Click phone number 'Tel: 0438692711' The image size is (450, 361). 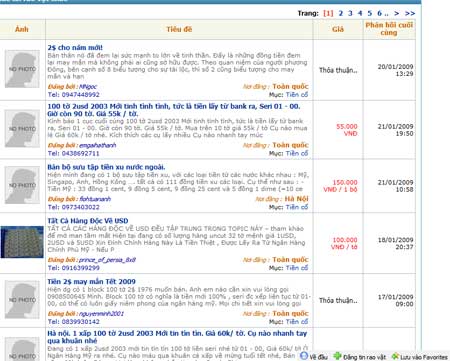click(73, 153)
